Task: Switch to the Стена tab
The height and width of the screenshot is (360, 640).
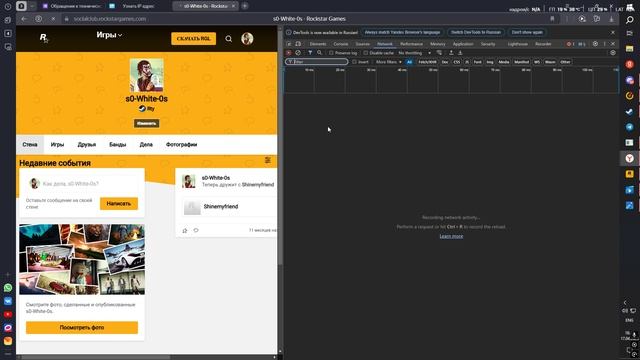Action: (30, 144)
